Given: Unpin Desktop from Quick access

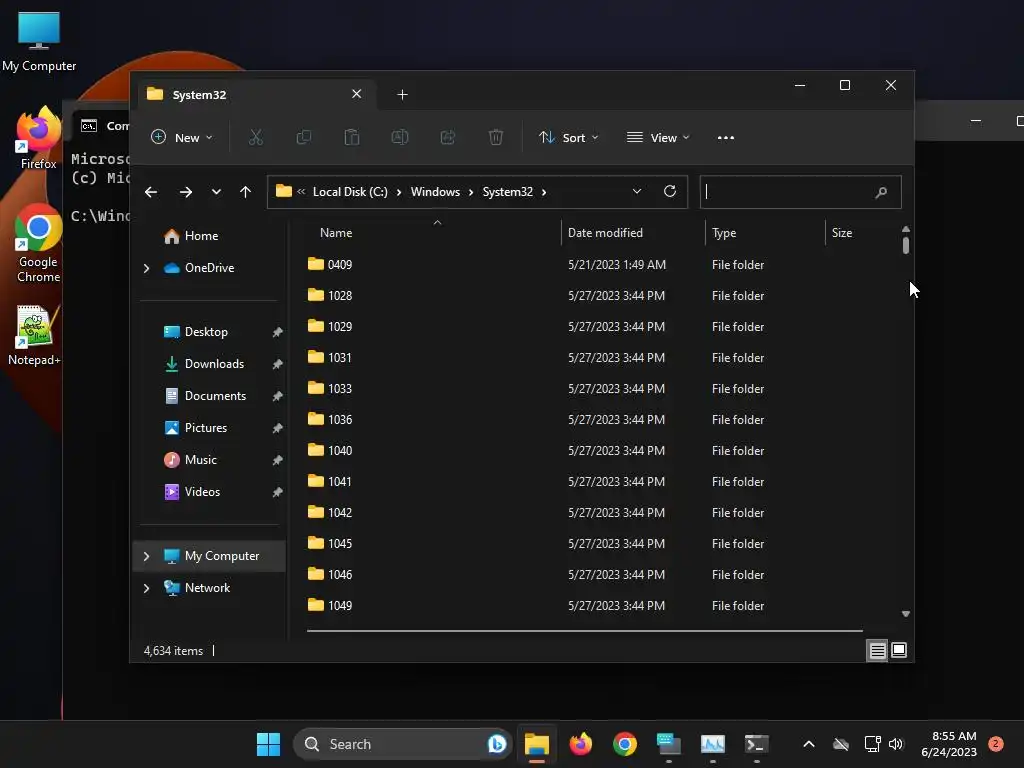Looking at the screenshot, I should [278, 332].
